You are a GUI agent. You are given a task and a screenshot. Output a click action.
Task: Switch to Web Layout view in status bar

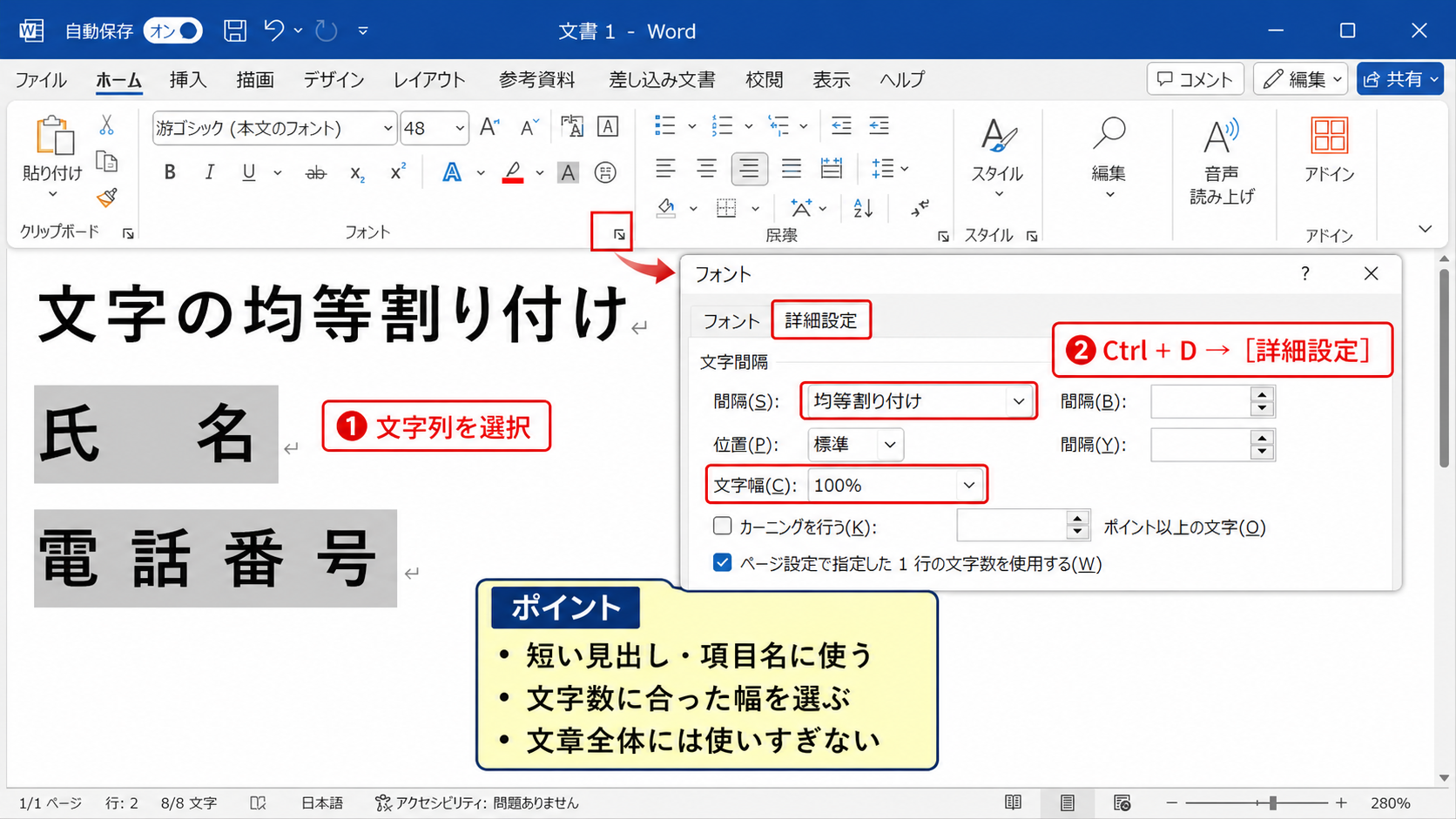click(1122, 802)
